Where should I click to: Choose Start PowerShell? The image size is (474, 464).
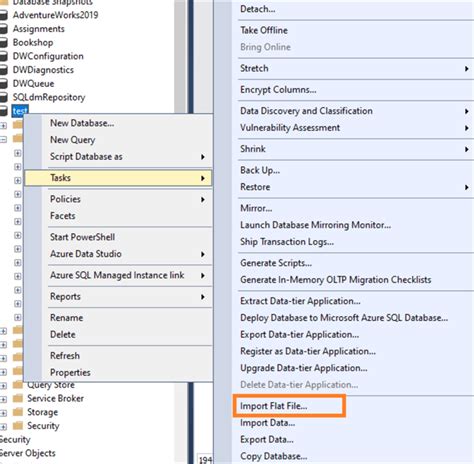[119, 237]
